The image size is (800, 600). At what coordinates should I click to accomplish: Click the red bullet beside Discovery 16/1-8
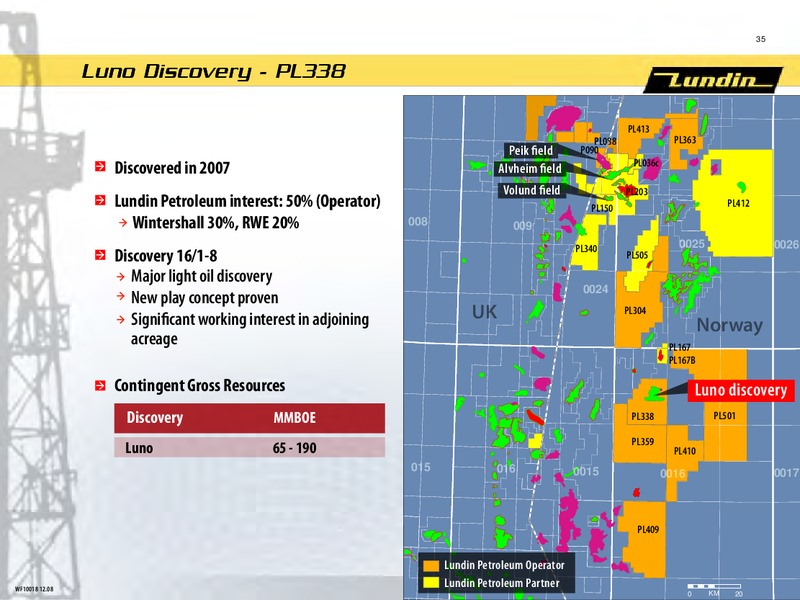coord(101,255)
